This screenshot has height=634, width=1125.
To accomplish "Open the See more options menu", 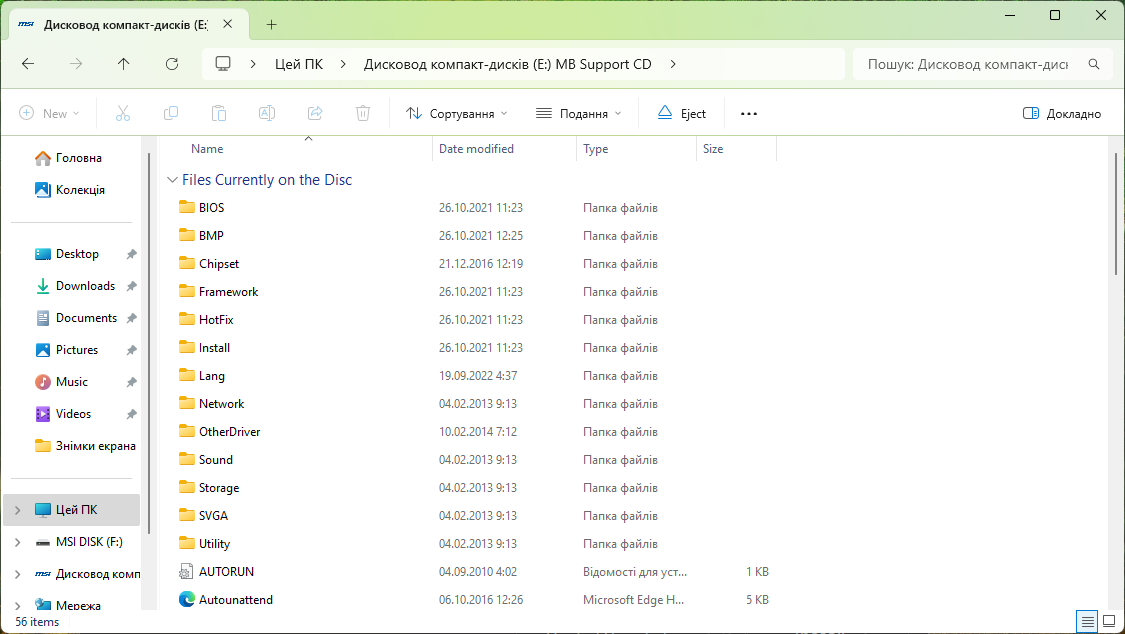I will [x=749, y=113].
